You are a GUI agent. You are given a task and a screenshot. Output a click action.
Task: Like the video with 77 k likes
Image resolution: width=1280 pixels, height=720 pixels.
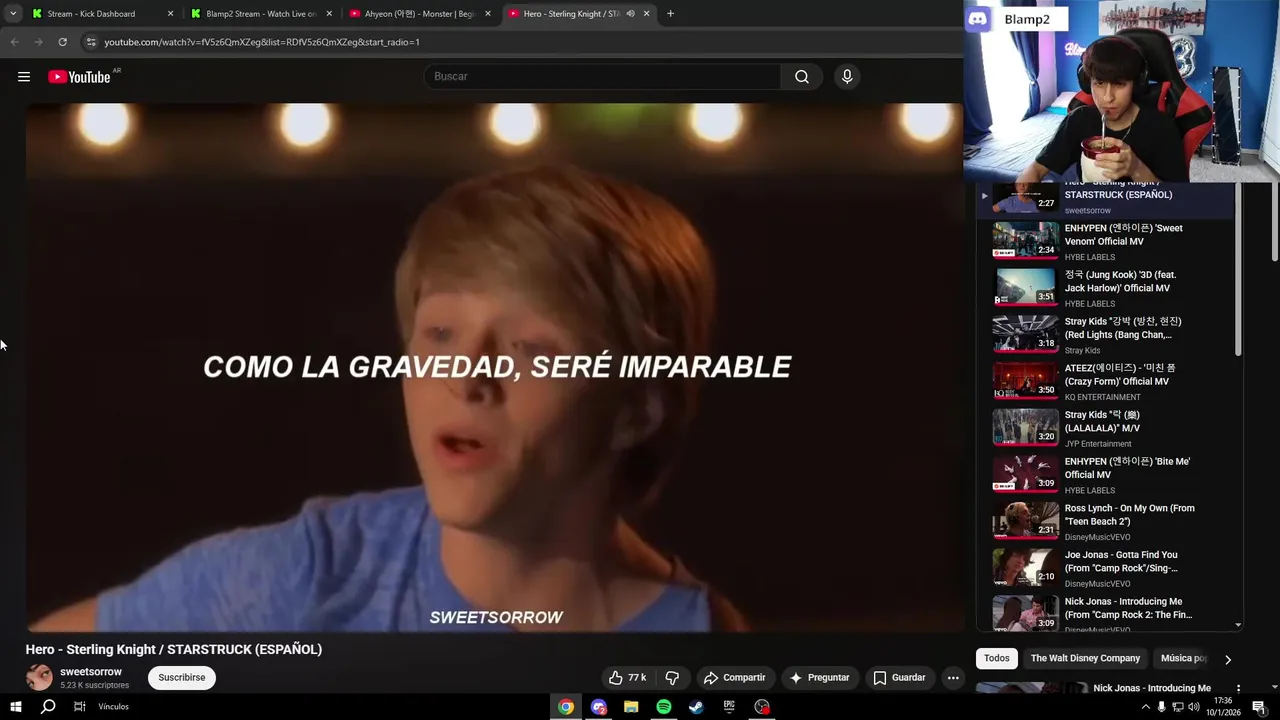click(627, 678)
